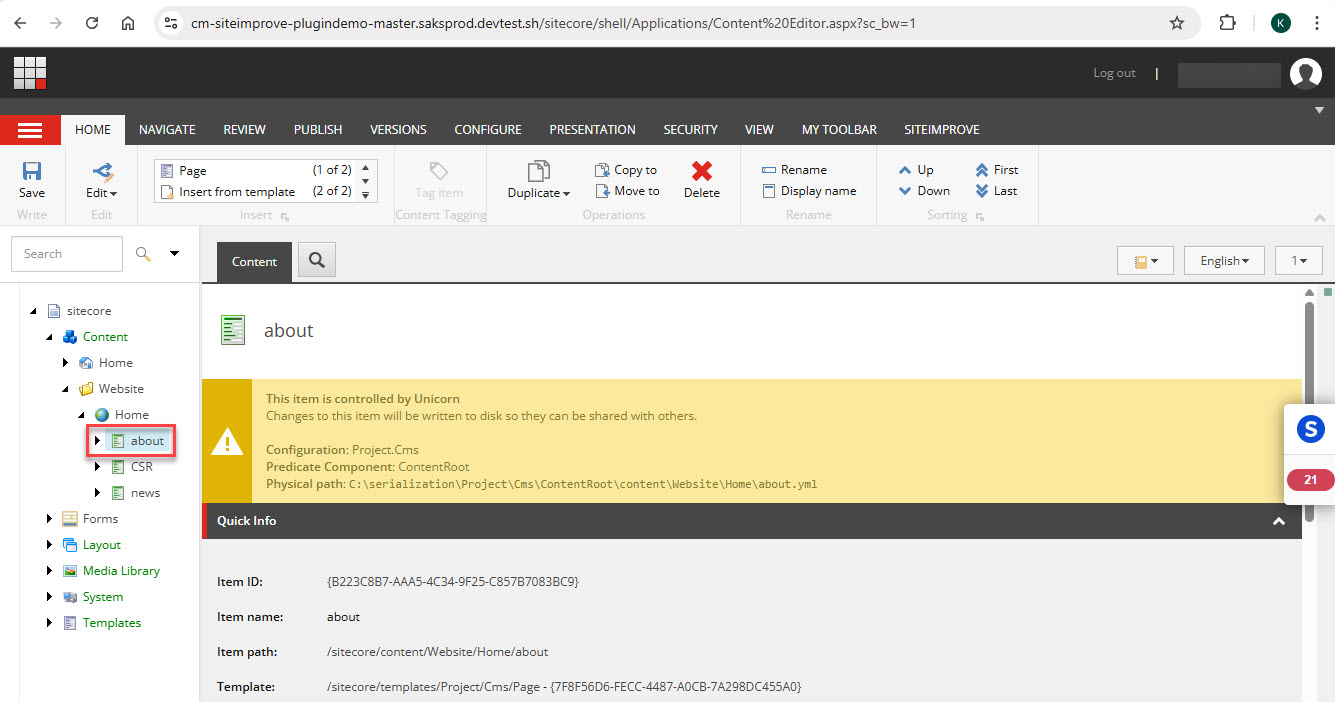Open the Page template path link
This screenshot has width=1335, height=702.
pos(562,686)
